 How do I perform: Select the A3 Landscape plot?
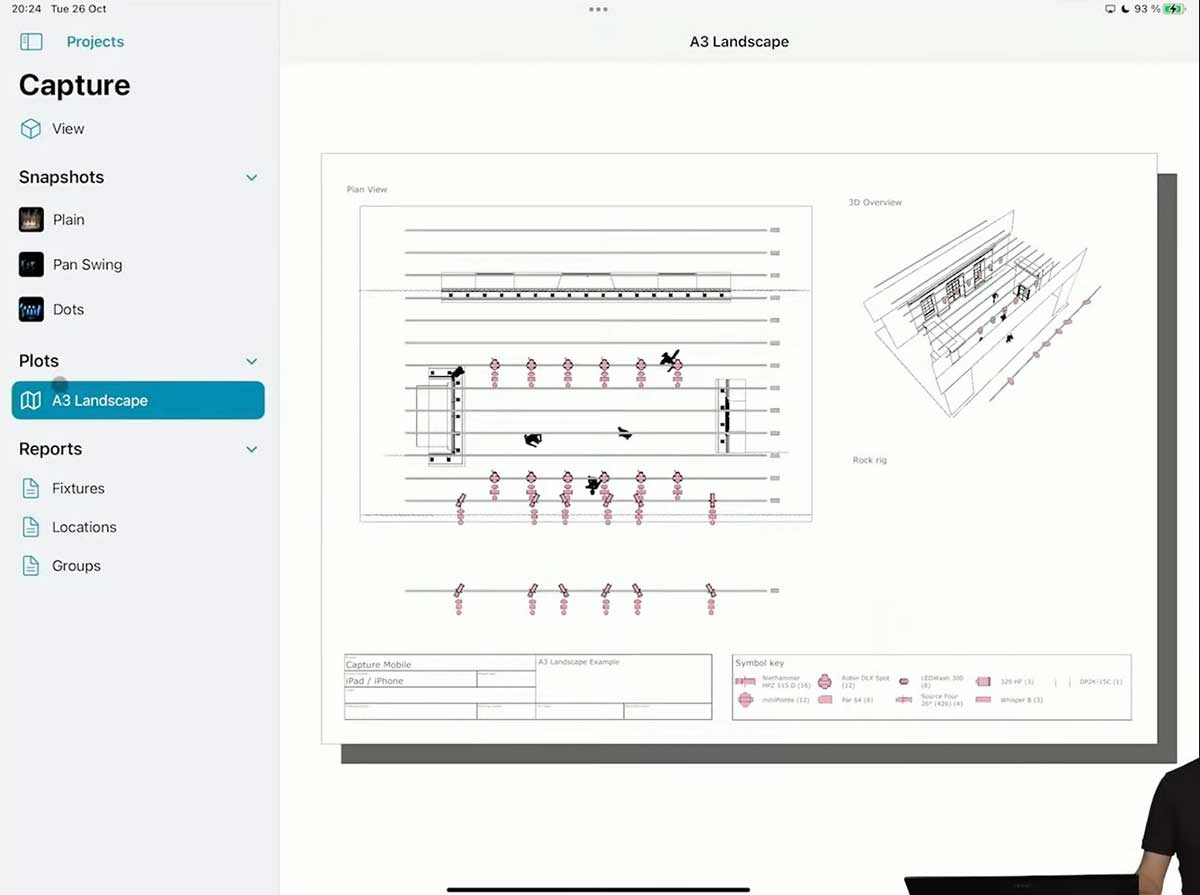100,401
